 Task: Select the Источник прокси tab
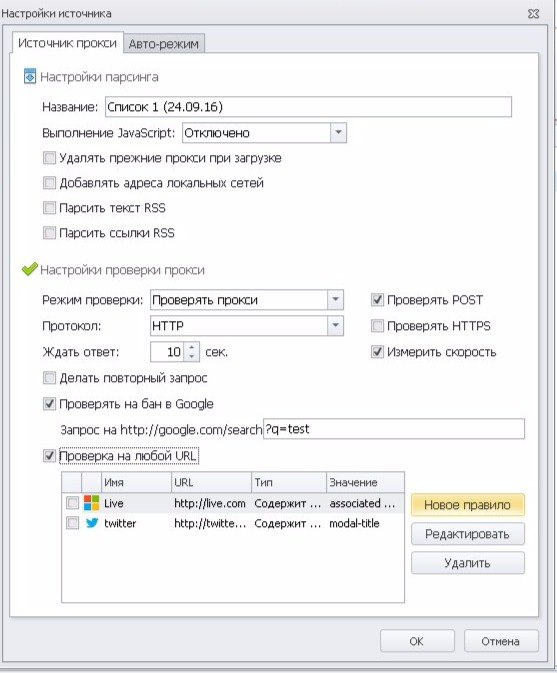click(67, 43)
